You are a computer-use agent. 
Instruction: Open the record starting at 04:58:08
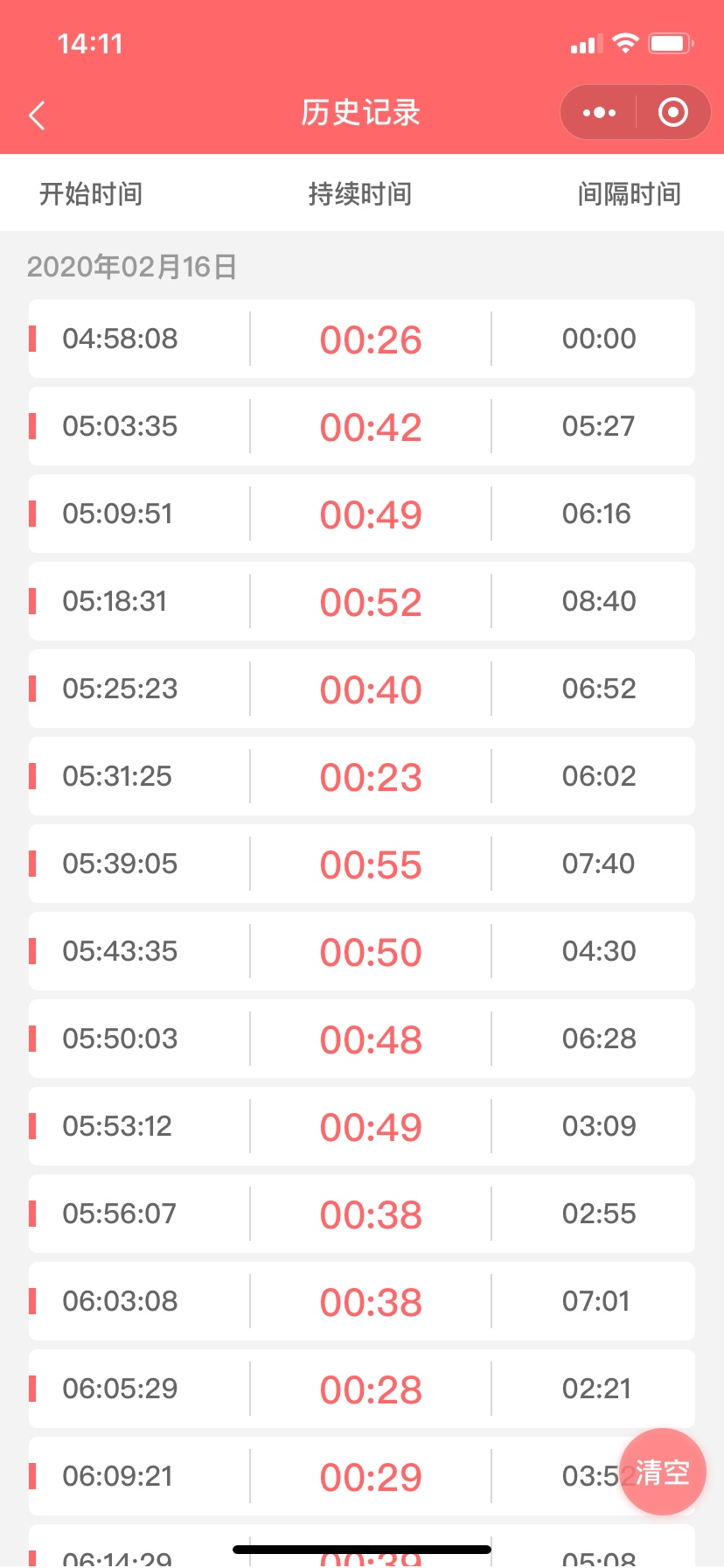click(x=362, y=339)
